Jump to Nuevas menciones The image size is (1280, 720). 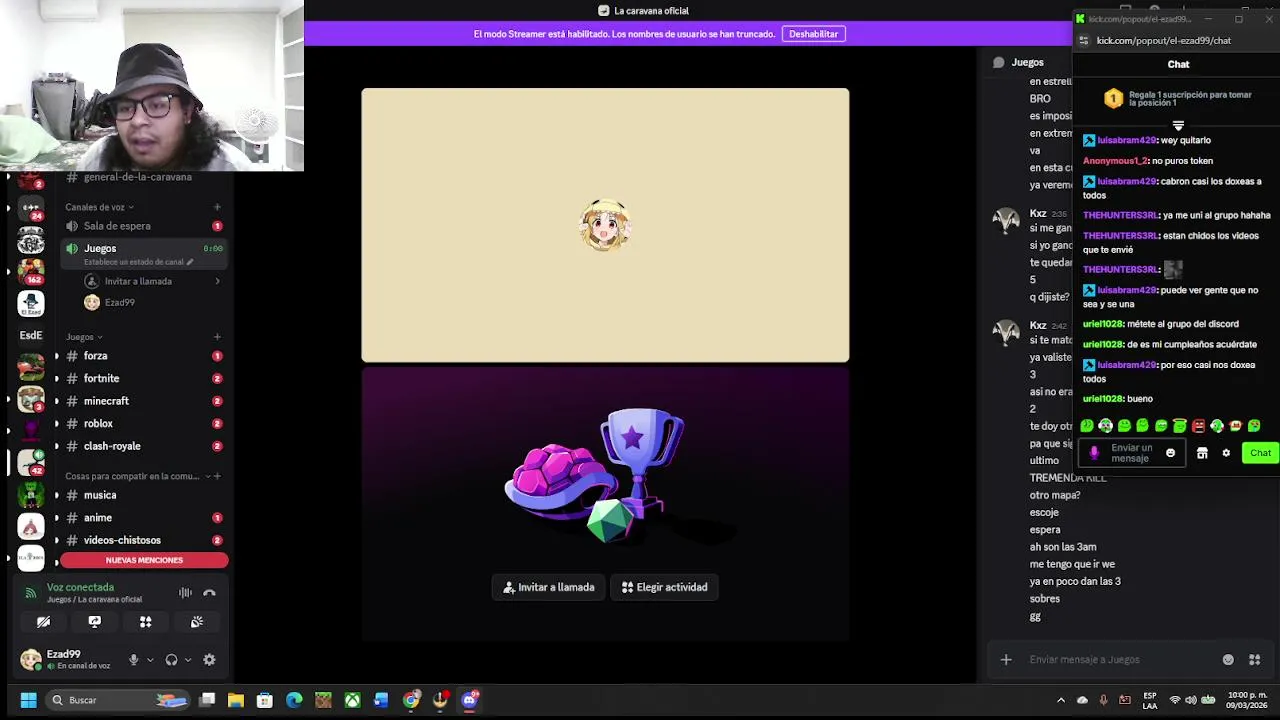tap(144, 560)
